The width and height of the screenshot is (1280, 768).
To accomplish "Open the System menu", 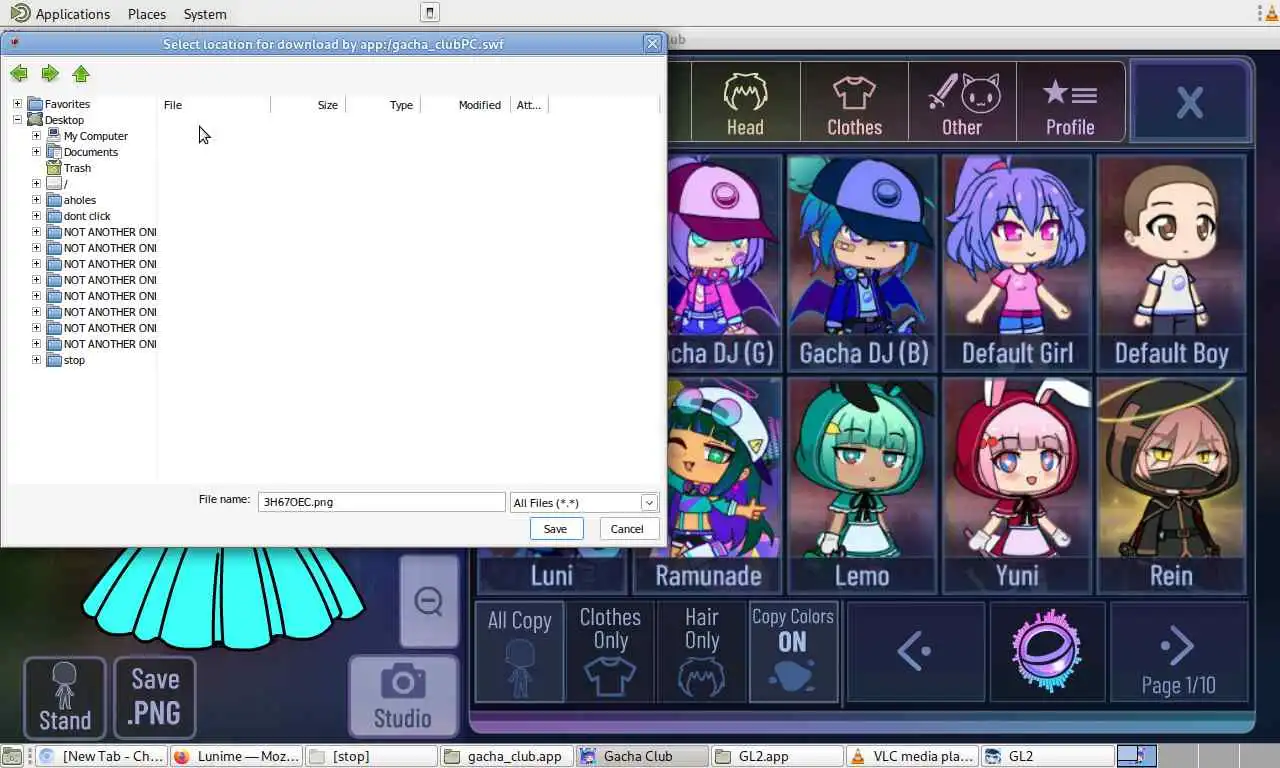I will (x=205, y=14).
